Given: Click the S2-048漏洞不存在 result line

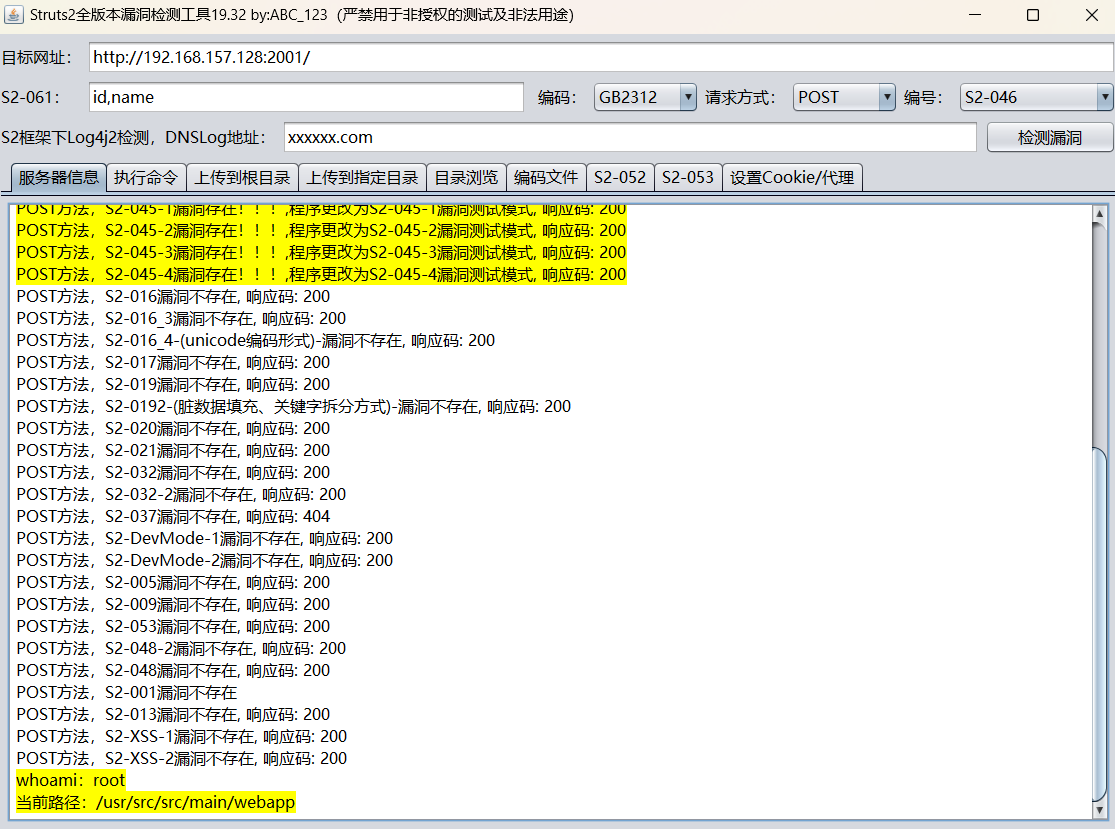Looking at the screenshot, I should pyautogui.click(x=173, y=671).
